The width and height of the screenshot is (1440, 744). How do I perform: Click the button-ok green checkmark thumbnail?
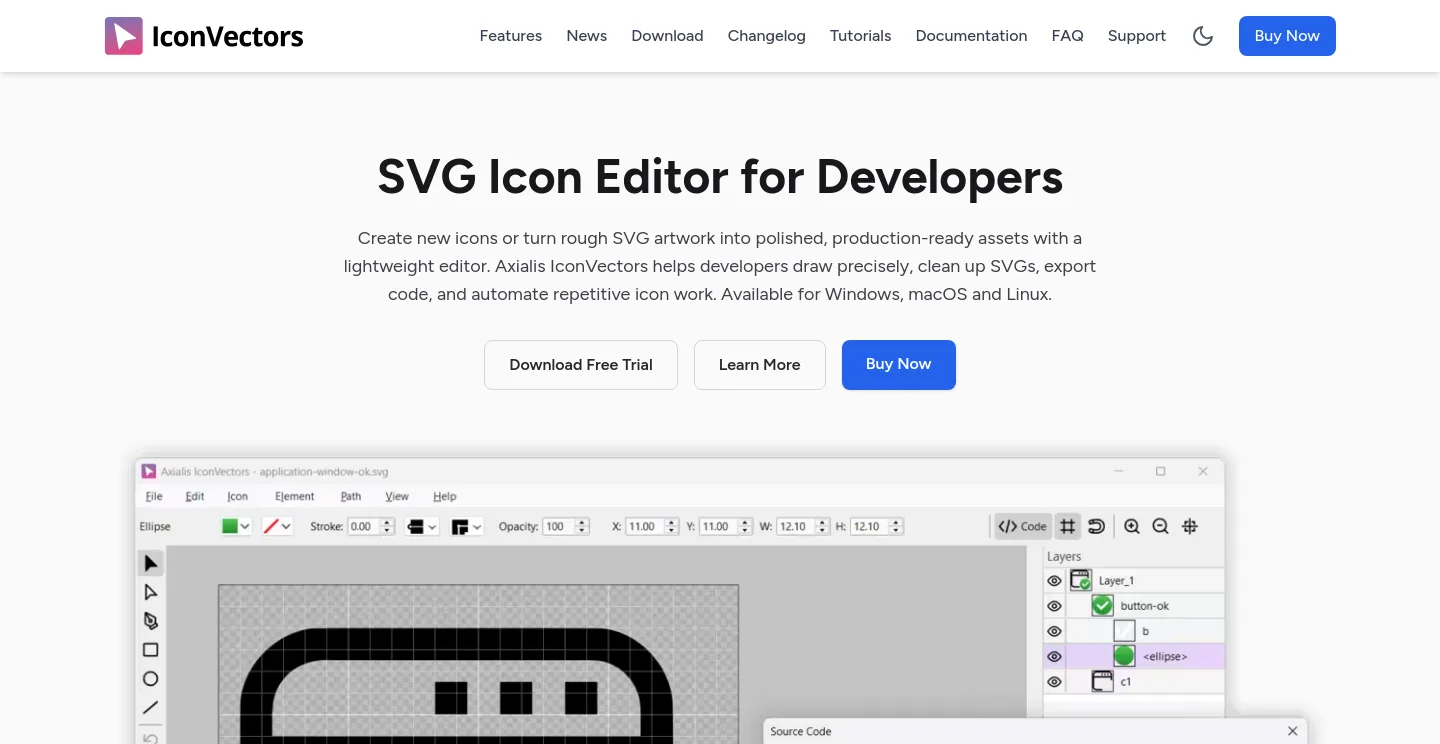click(1102, 606)
